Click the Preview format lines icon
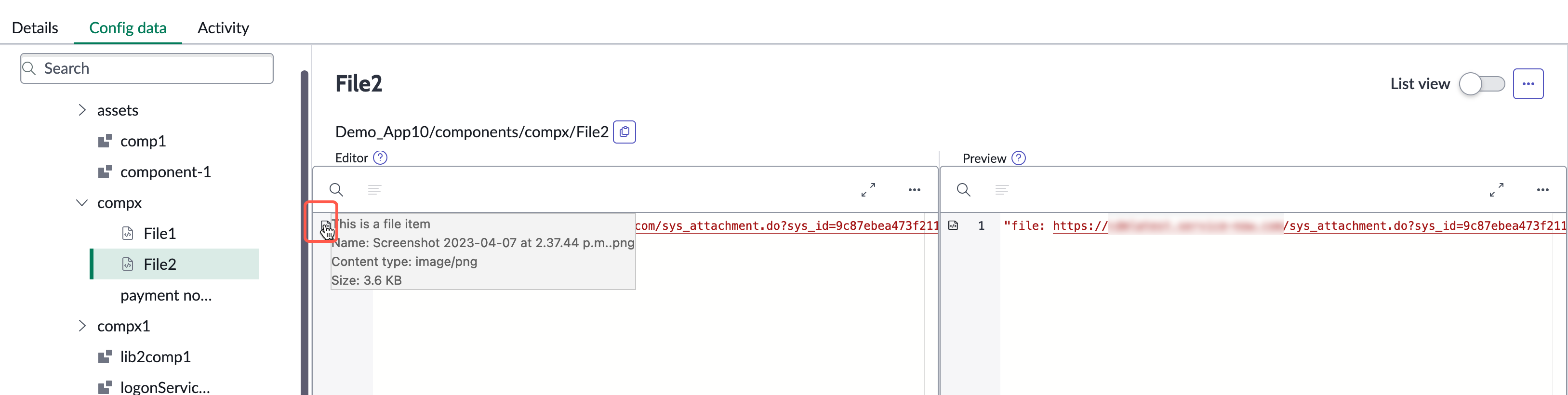Screen dimensions: 1568x395 [1001, 190]
